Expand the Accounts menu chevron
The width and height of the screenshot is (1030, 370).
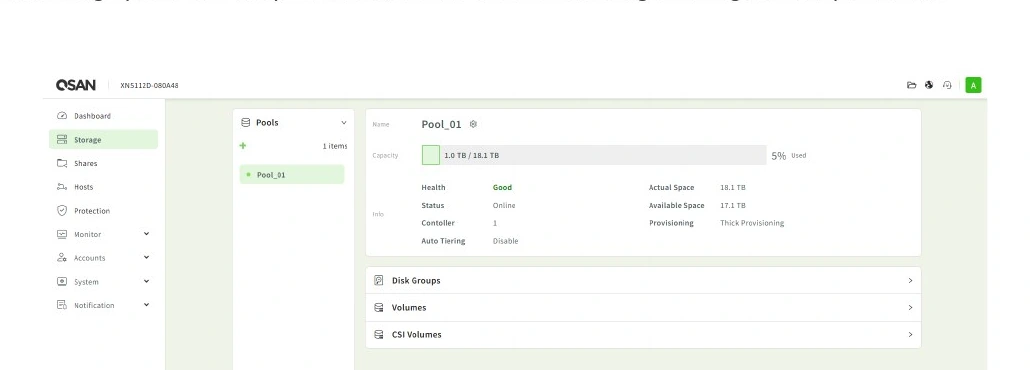[x=146, y=257]
